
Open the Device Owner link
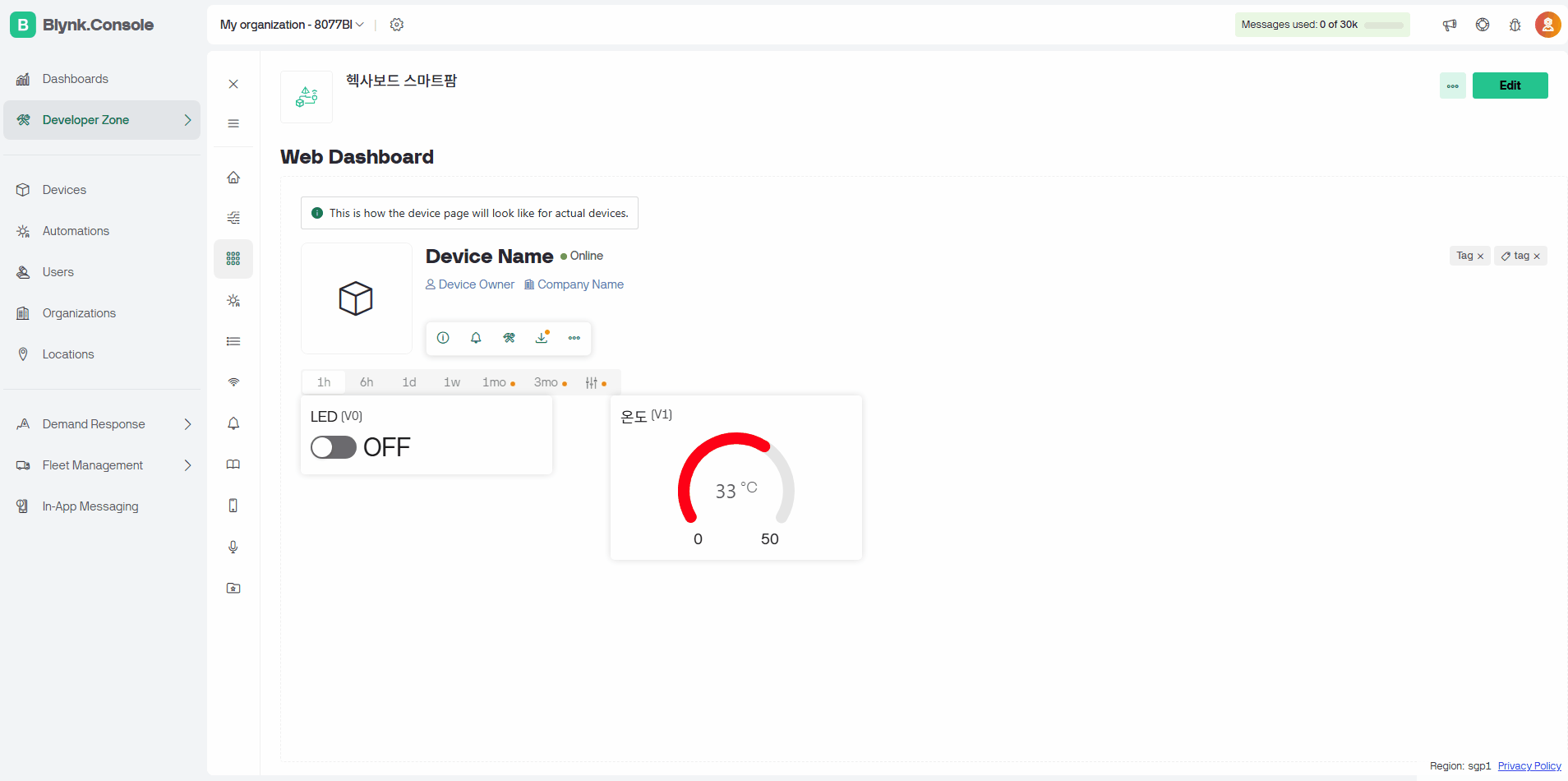point(470,284)
